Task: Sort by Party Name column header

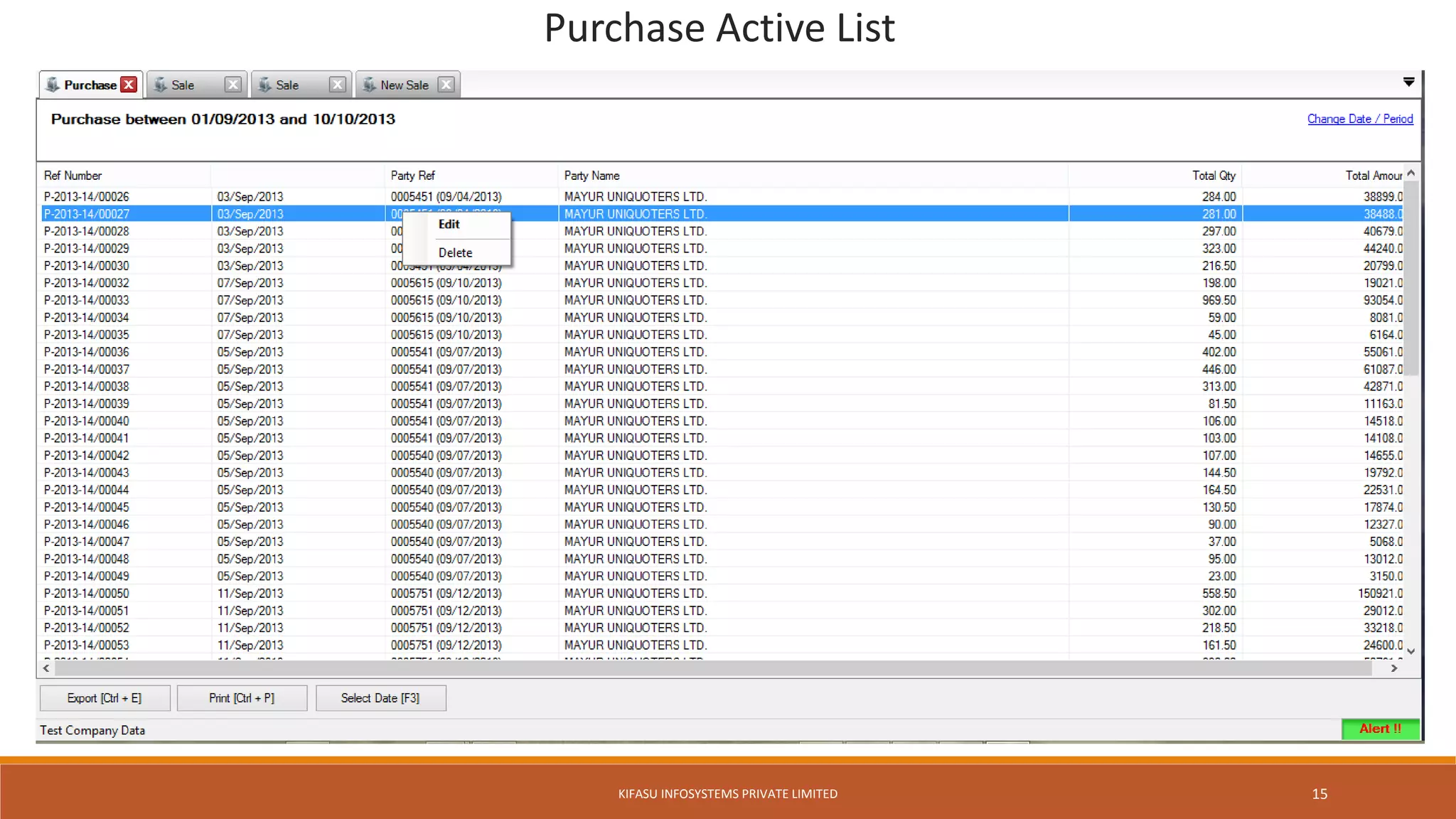Action: [813, 176]
